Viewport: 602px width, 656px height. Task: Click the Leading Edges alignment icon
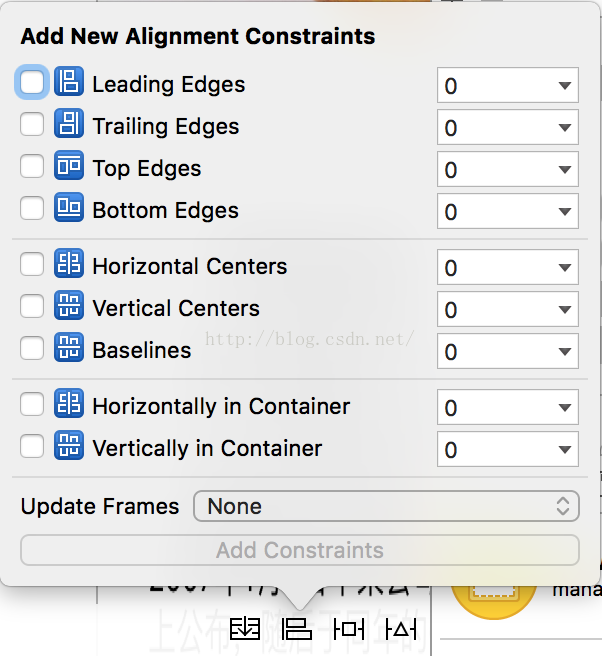pyautogui.click(x=69, y=83)
